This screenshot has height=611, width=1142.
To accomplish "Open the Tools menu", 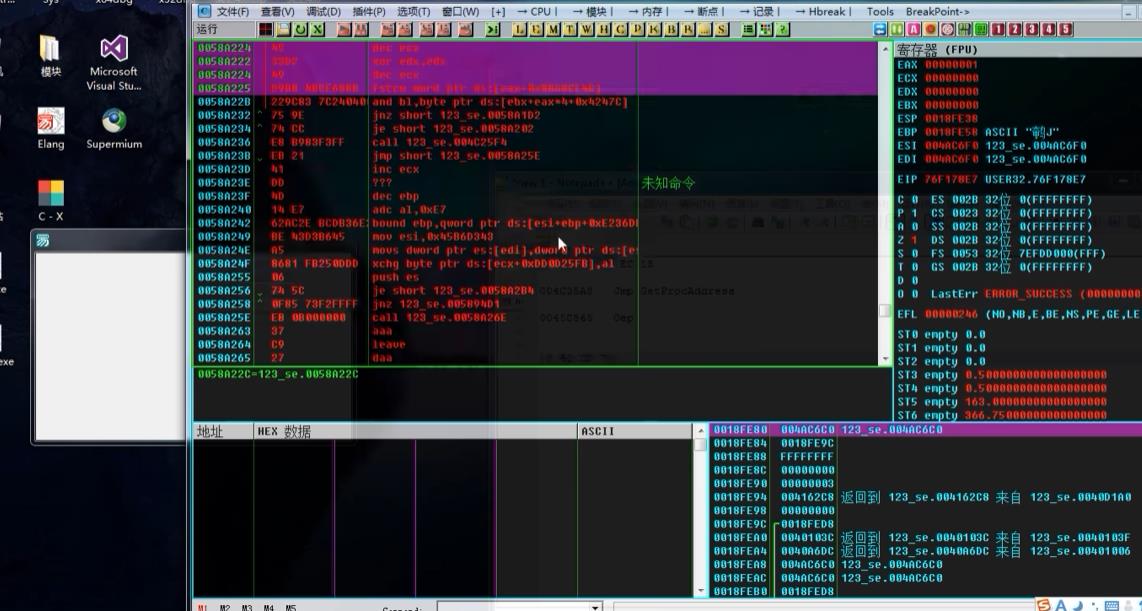I will click(x=880, y=12).
